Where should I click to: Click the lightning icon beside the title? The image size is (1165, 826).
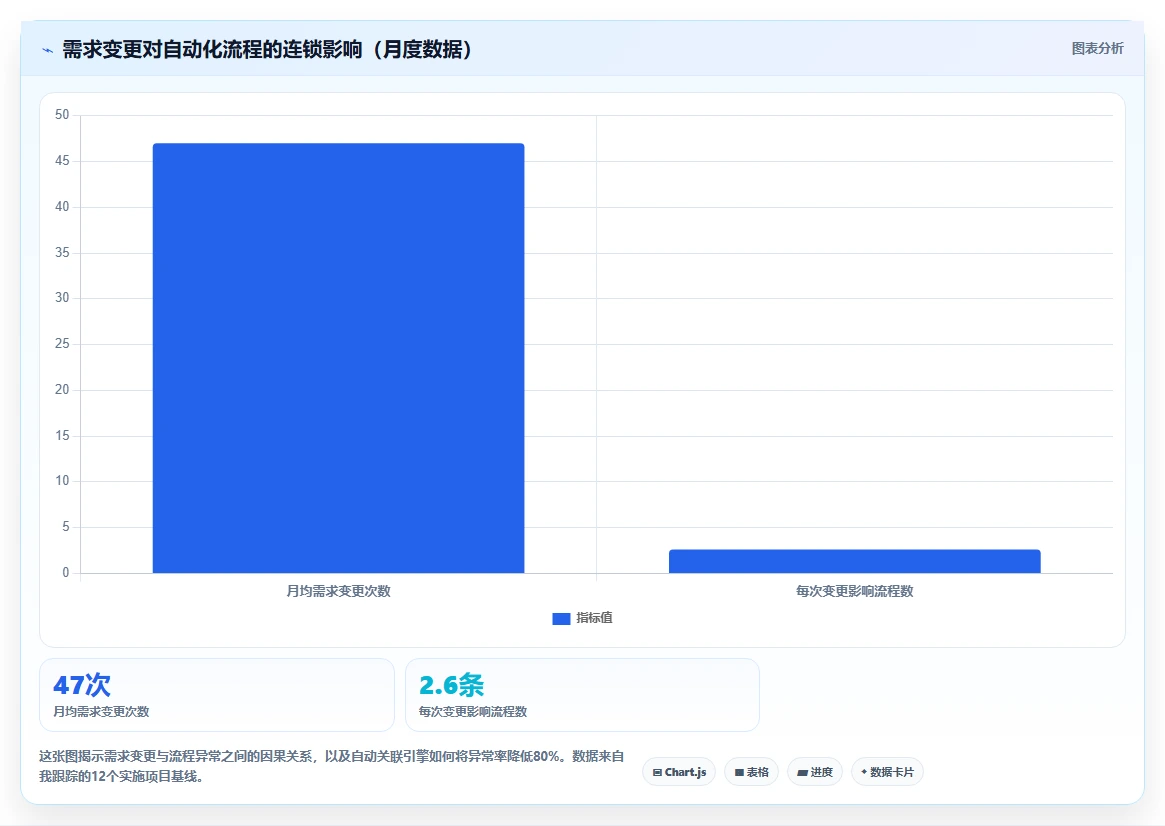click(48, 51)
